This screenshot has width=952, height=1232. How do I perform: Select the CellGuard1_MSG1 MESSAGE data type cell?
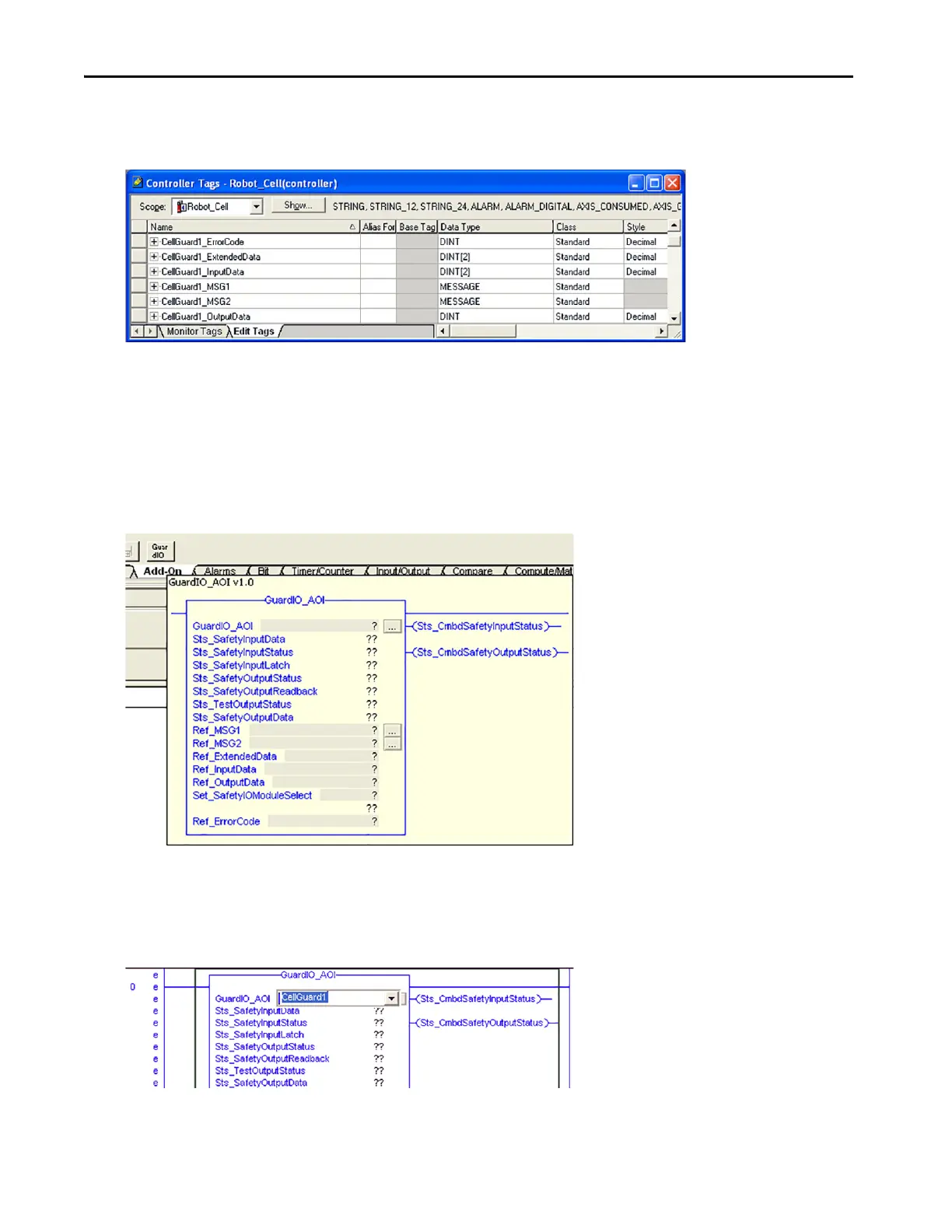495,286
